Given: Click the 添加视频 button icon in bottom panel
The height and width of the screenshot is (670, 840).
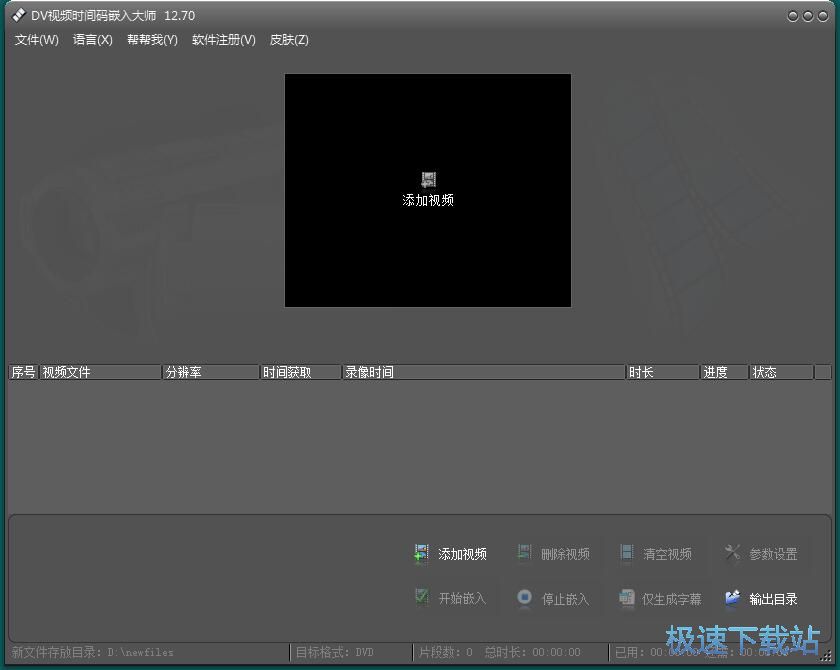Looking at the screenshot, I should (422, 553).
